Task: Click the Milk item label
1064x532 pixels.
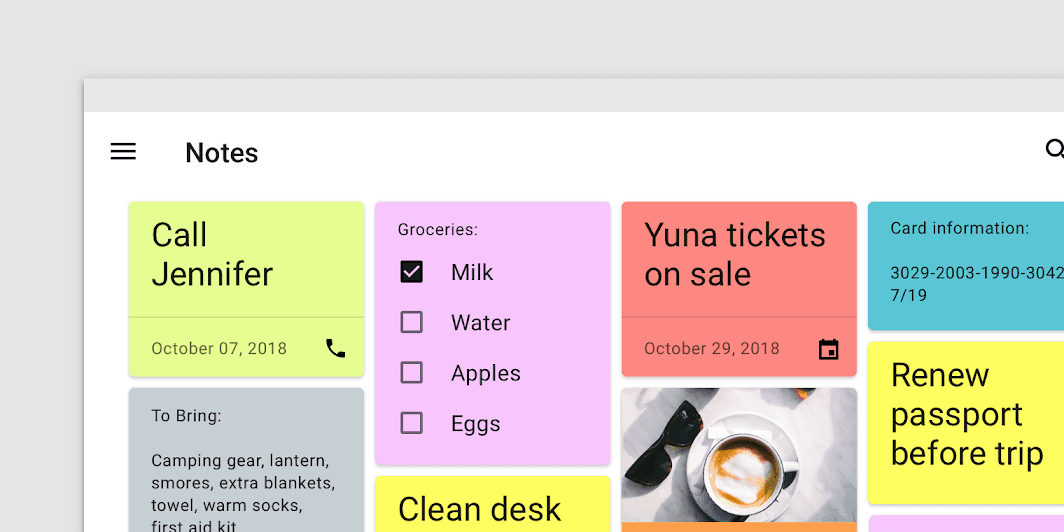Action: tap(472, 273)
